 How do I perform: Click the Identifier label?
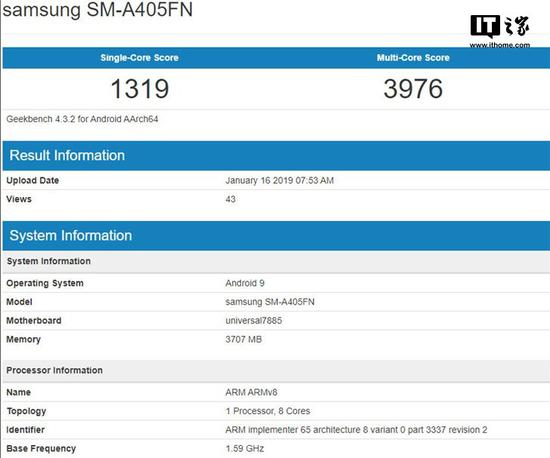25,430
